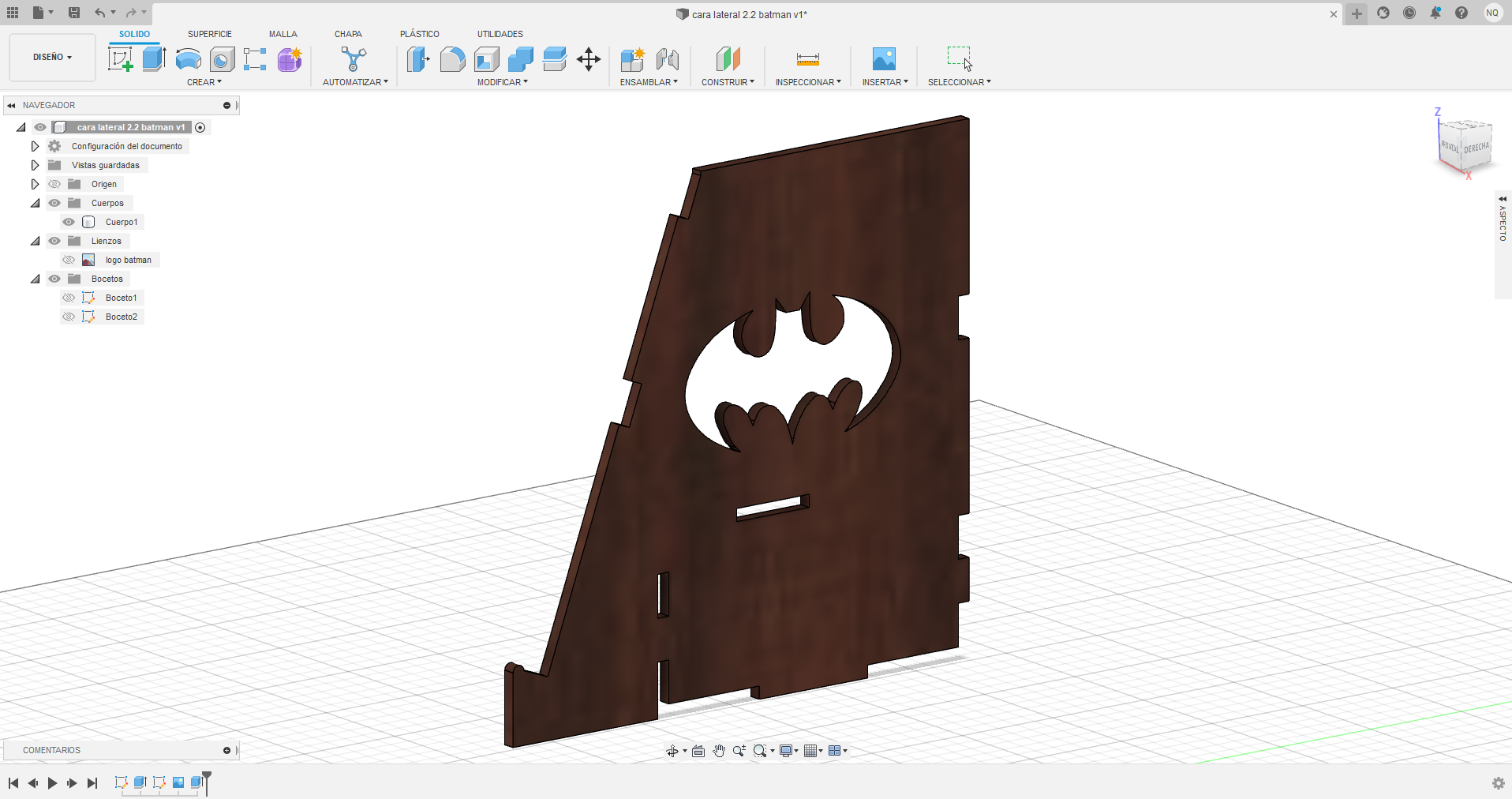The height and width of the screenshot is (799, 1512).
Task: Open timeline settings gear icon
Action: click(x=1499, y=783)
